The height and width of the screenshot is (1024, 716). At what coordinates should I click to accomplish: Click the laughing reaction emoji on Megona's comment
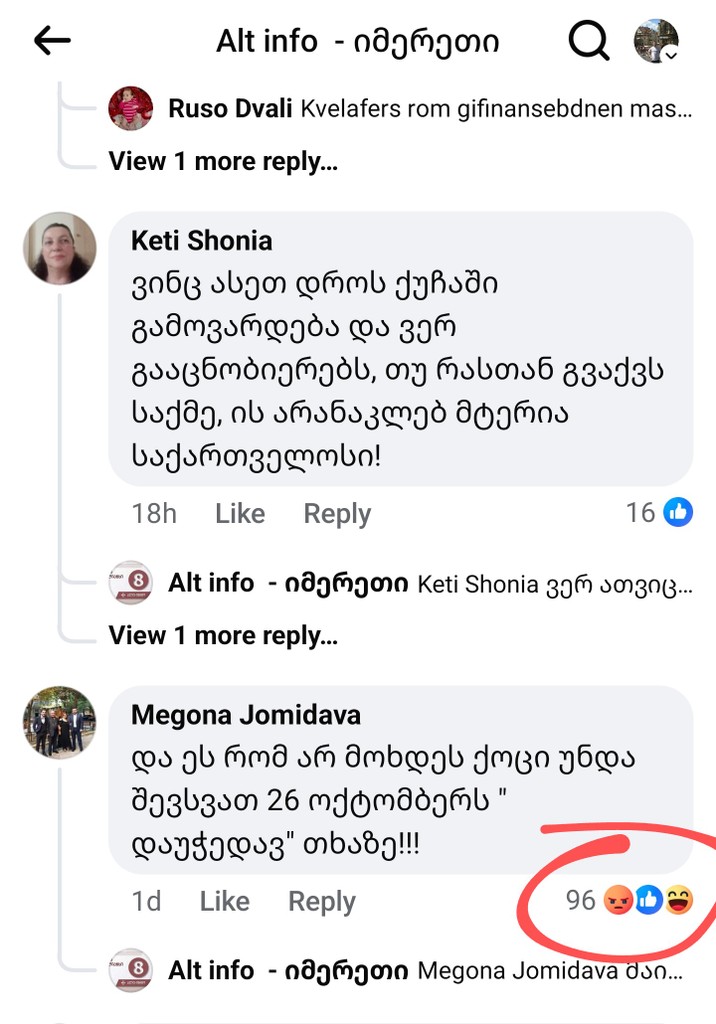[678, 901]
